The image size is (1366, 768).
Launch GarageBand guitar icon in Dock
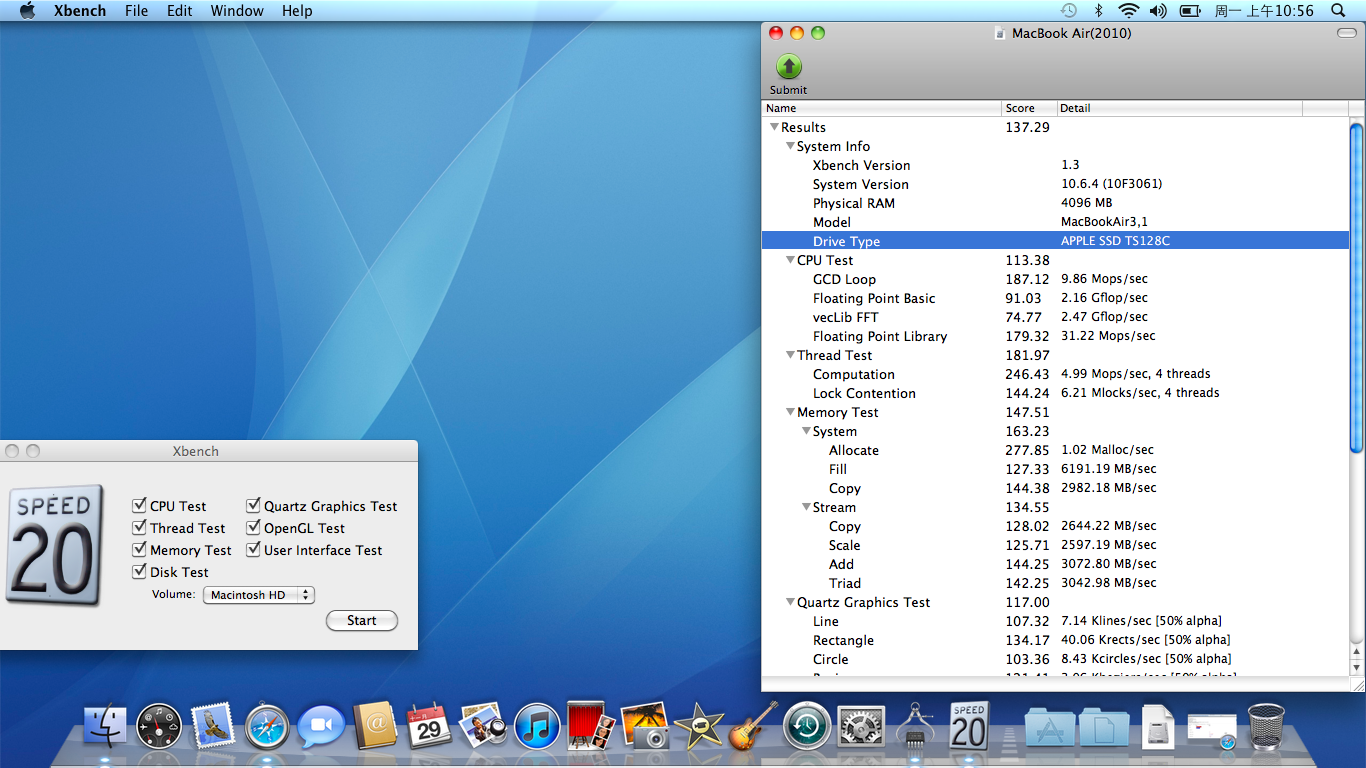point(752,726)
